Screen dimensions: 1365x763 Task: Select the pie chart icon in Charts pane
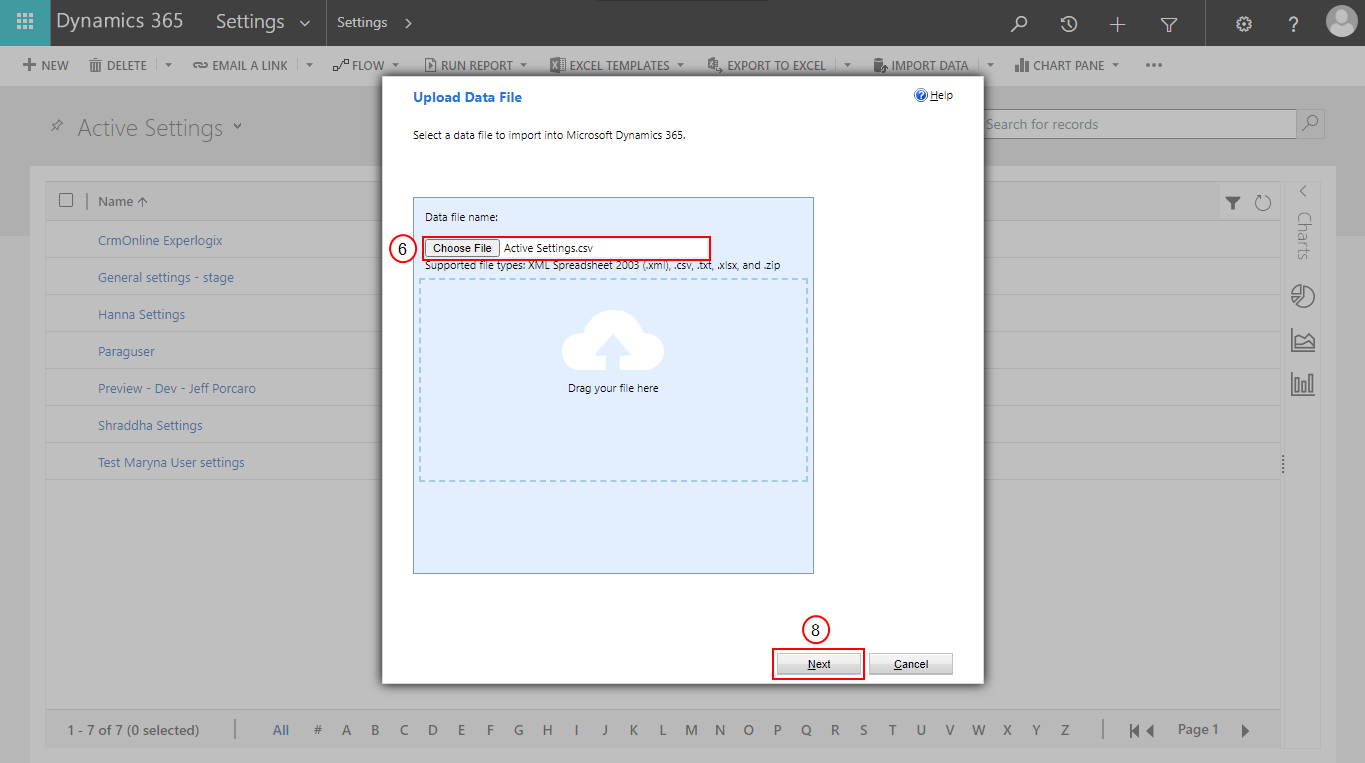[1303, 296]
